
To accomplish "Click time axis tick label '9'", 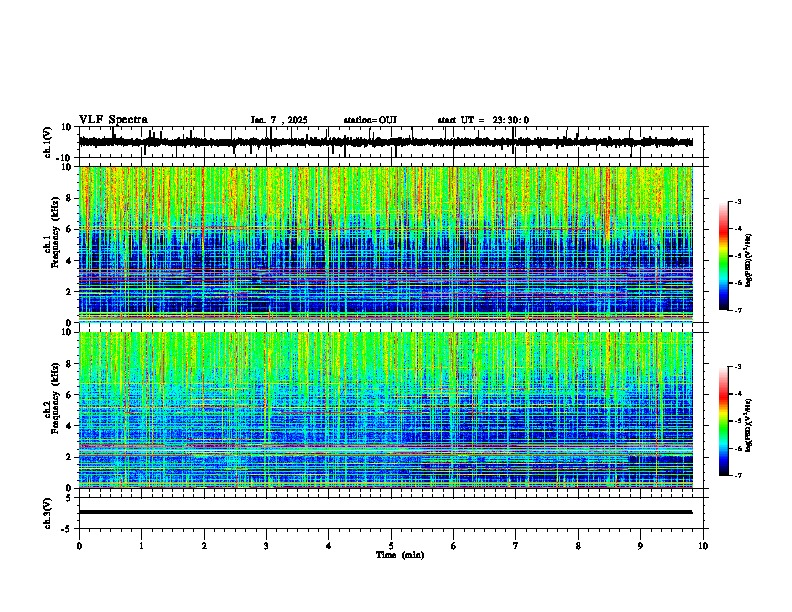I will point(640,546).
